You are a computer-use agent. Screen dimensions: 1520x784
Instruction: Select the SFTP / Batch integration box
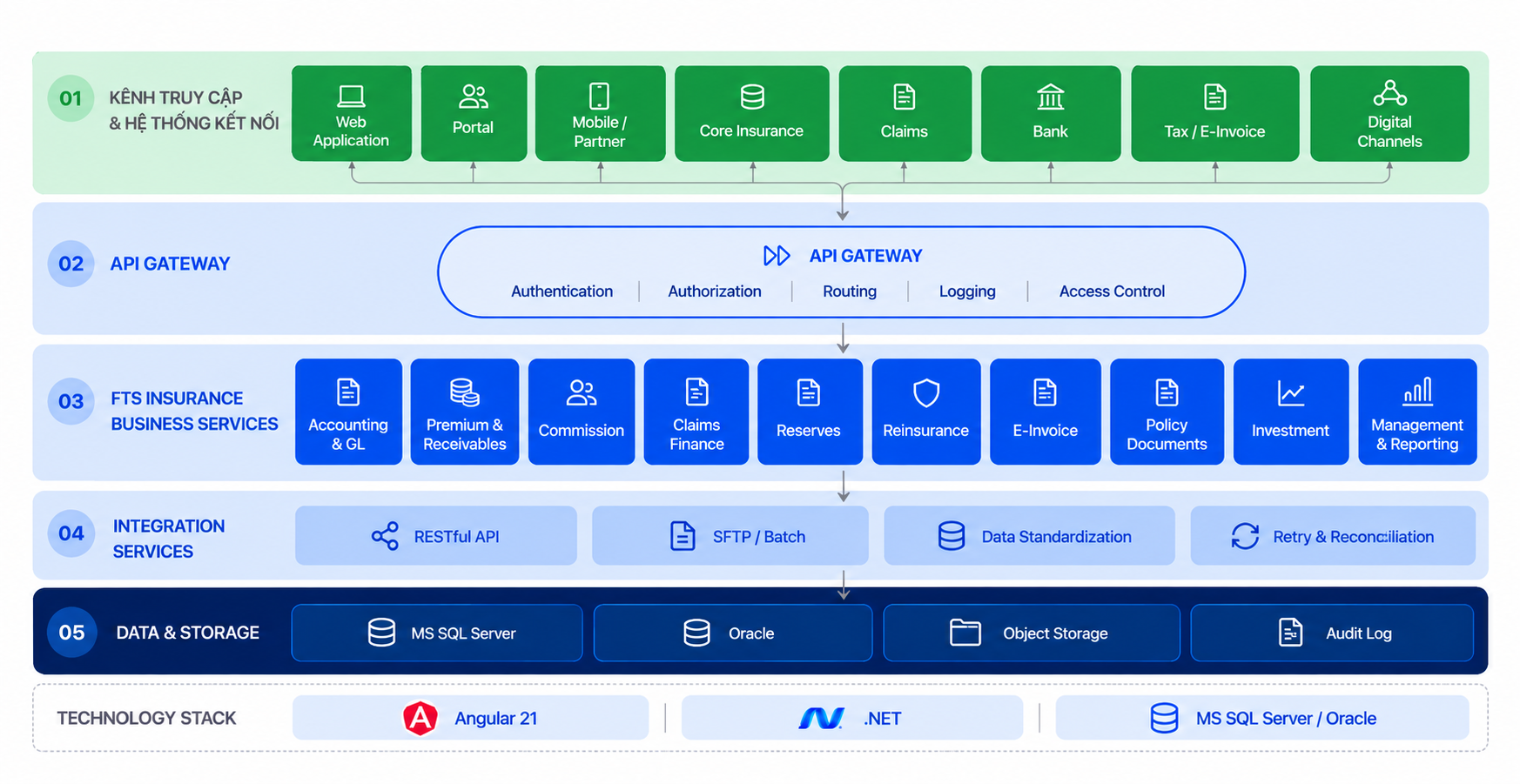click(x=730, y=536)
